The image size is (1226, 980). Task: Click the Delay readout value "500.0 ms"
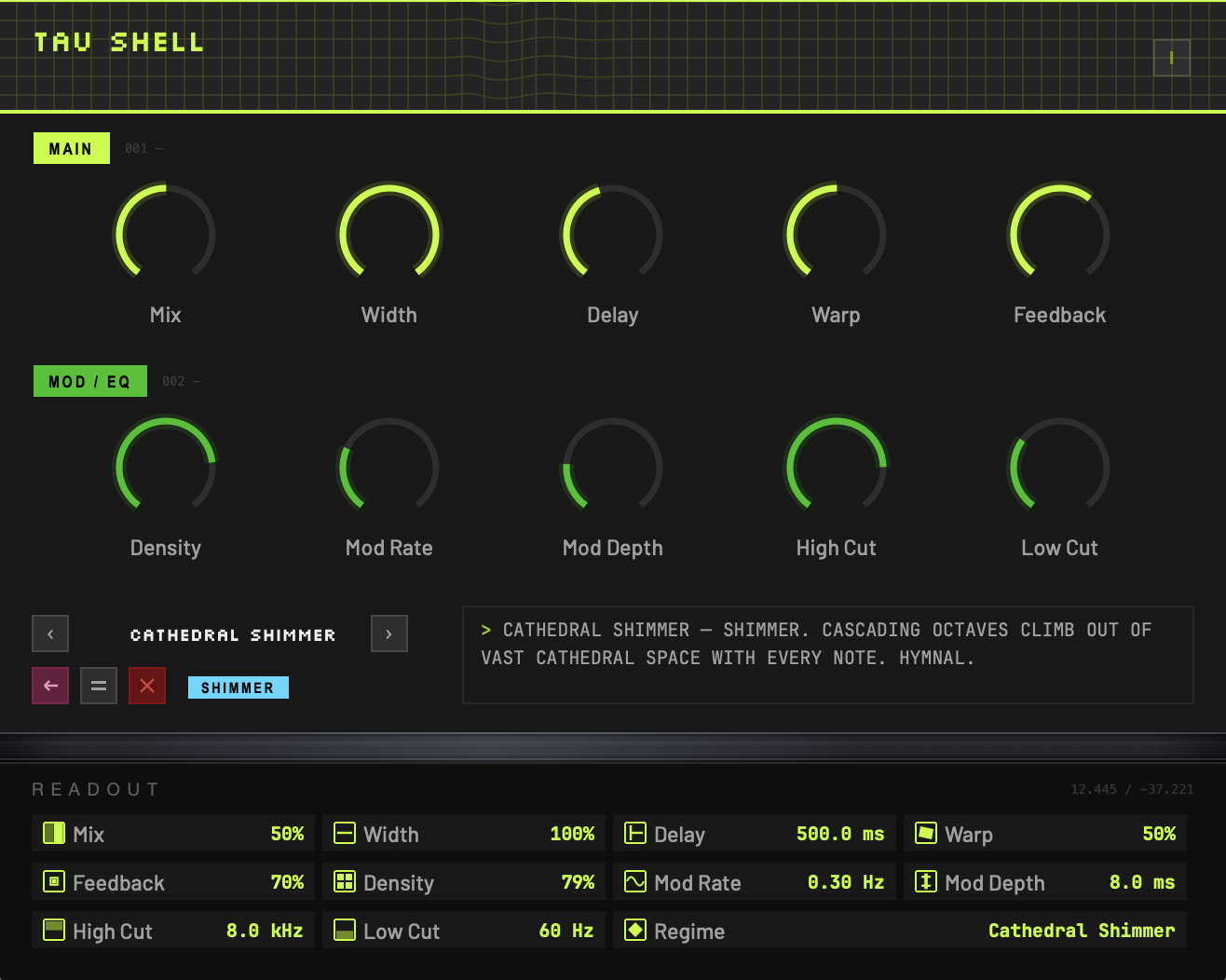(840, 834)
